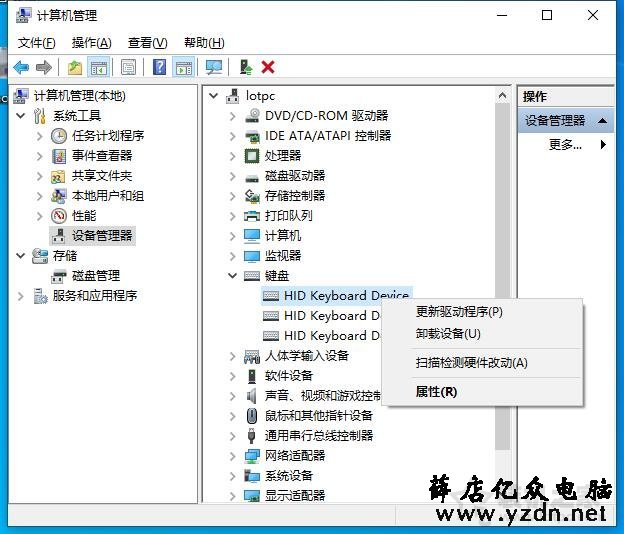
Task: Select the 系统设备 category
Action: click(289, 476)
